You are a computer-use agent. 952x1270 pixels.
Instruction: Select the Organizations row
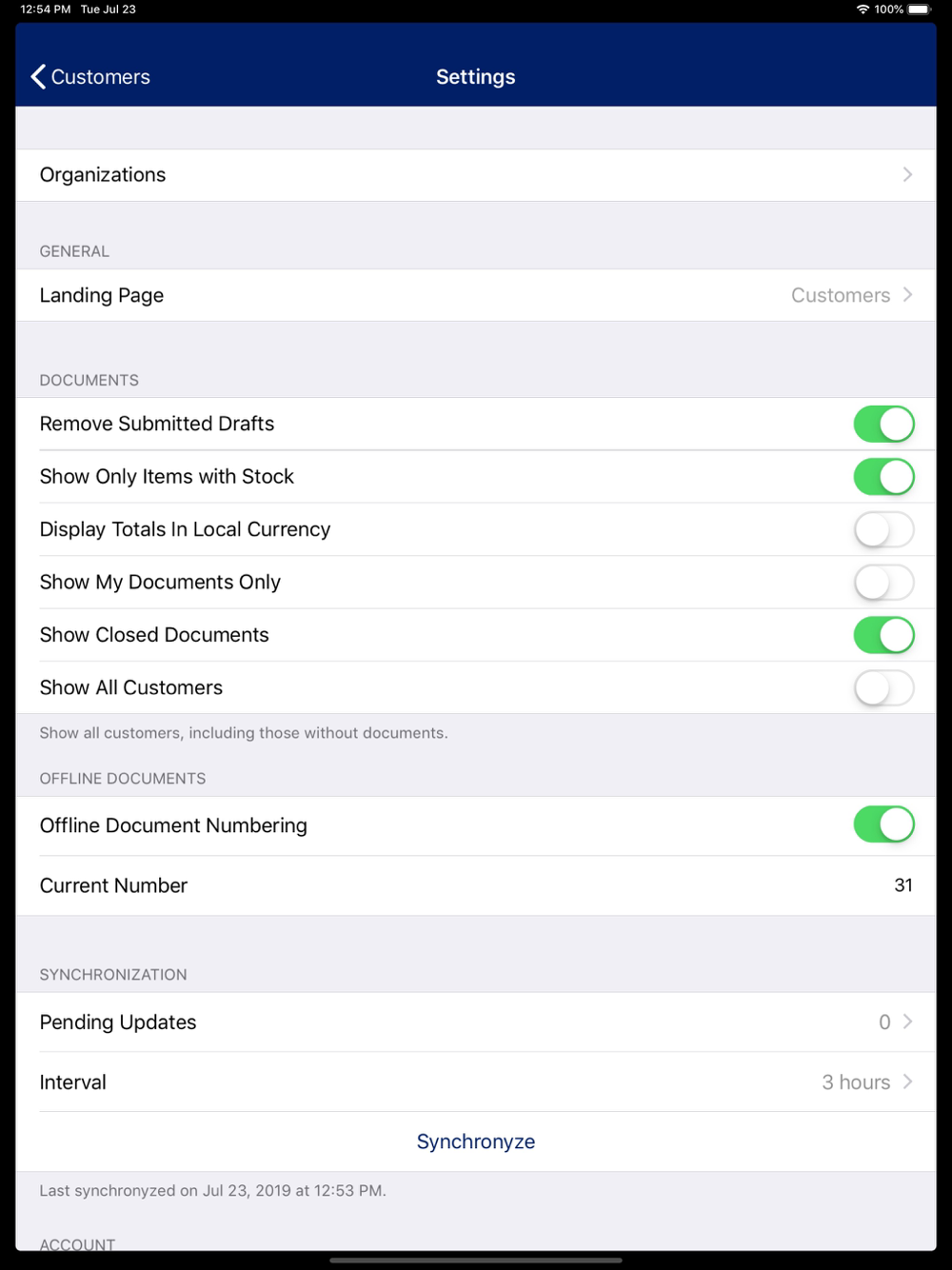pos(476,174)
